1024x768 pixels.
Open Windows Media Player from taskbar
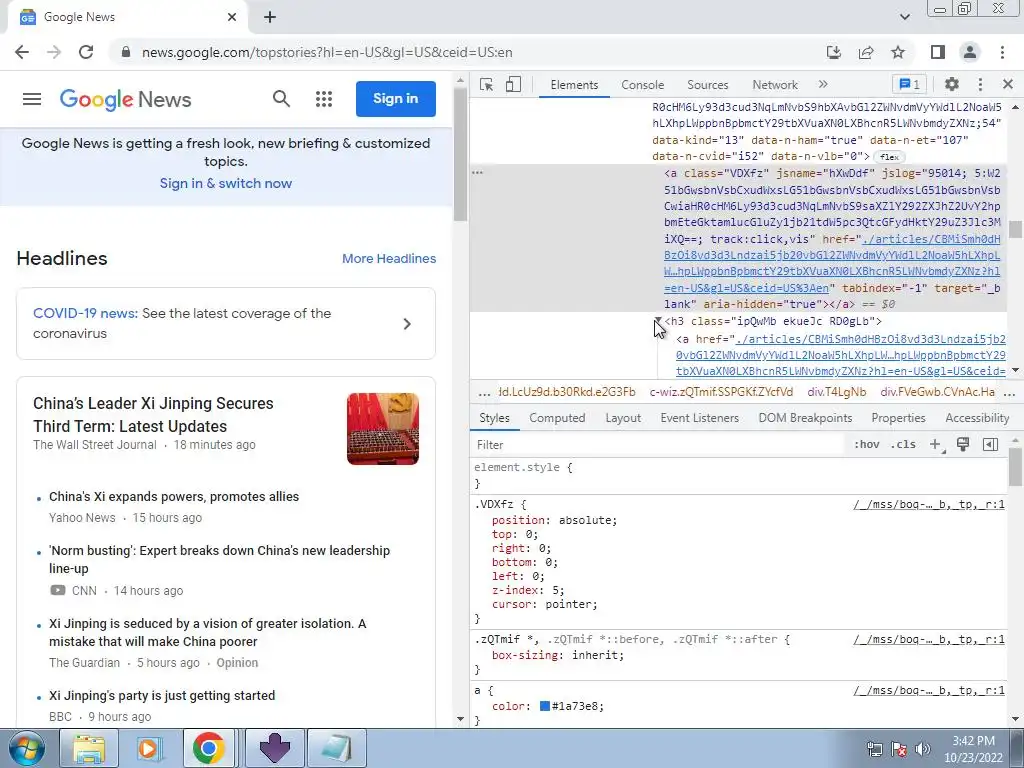pos(148,748)
